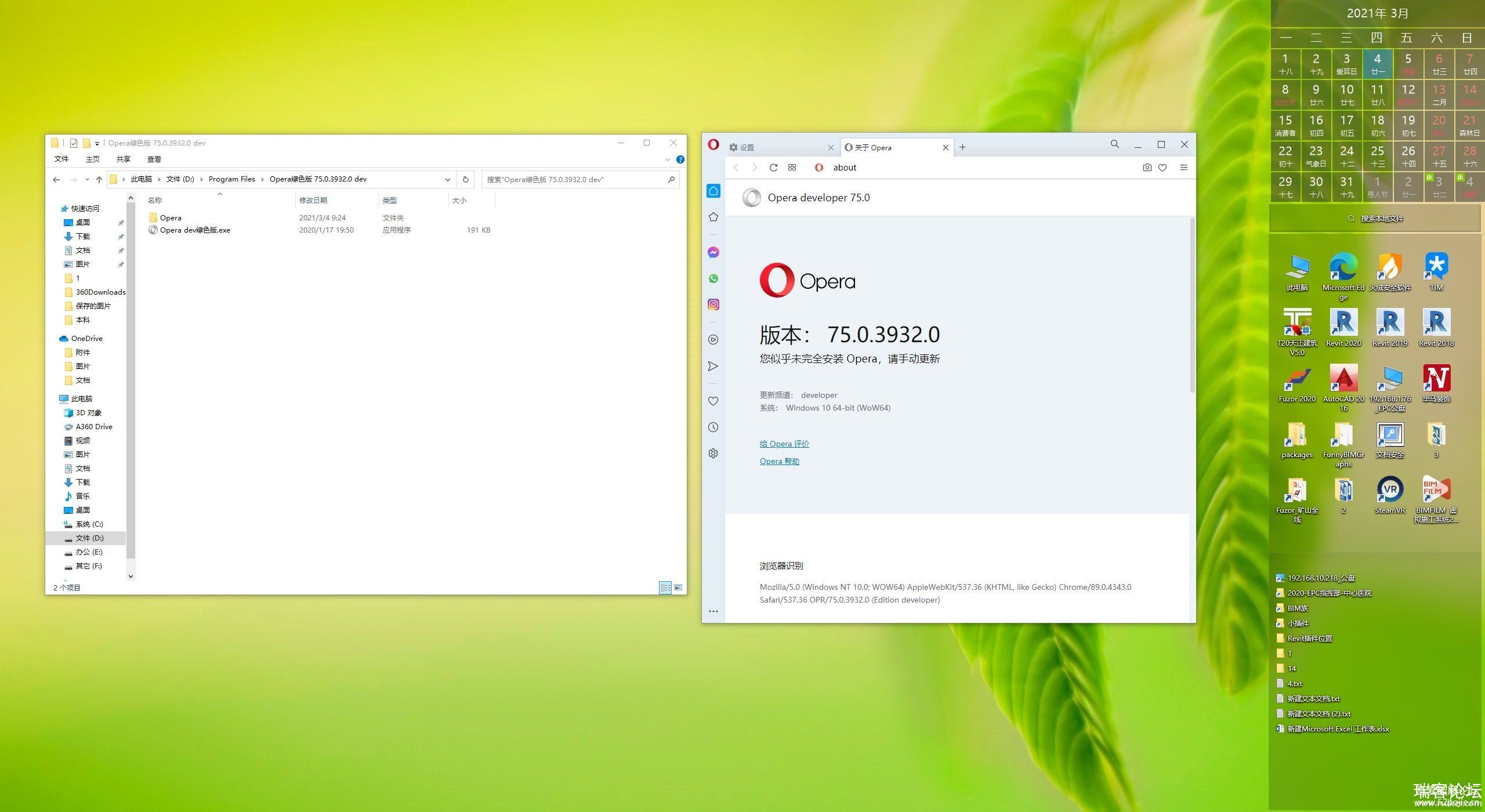The height and width of the screenshot is (812, 1485).
Task: Click Opera forward navigation arrow
Action: coord(755,168)
